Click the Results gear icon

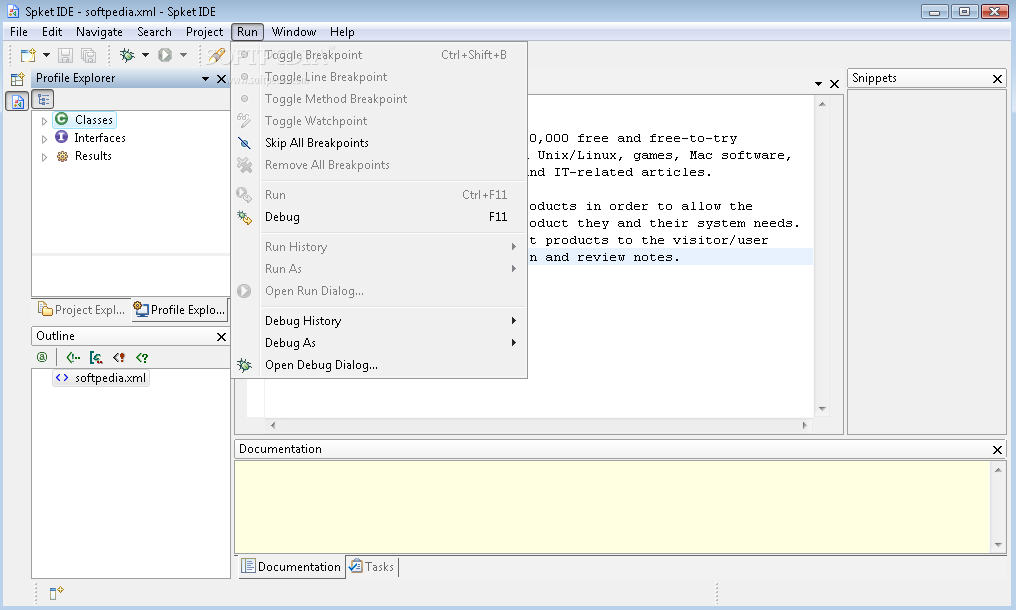(x=62, y=156)
